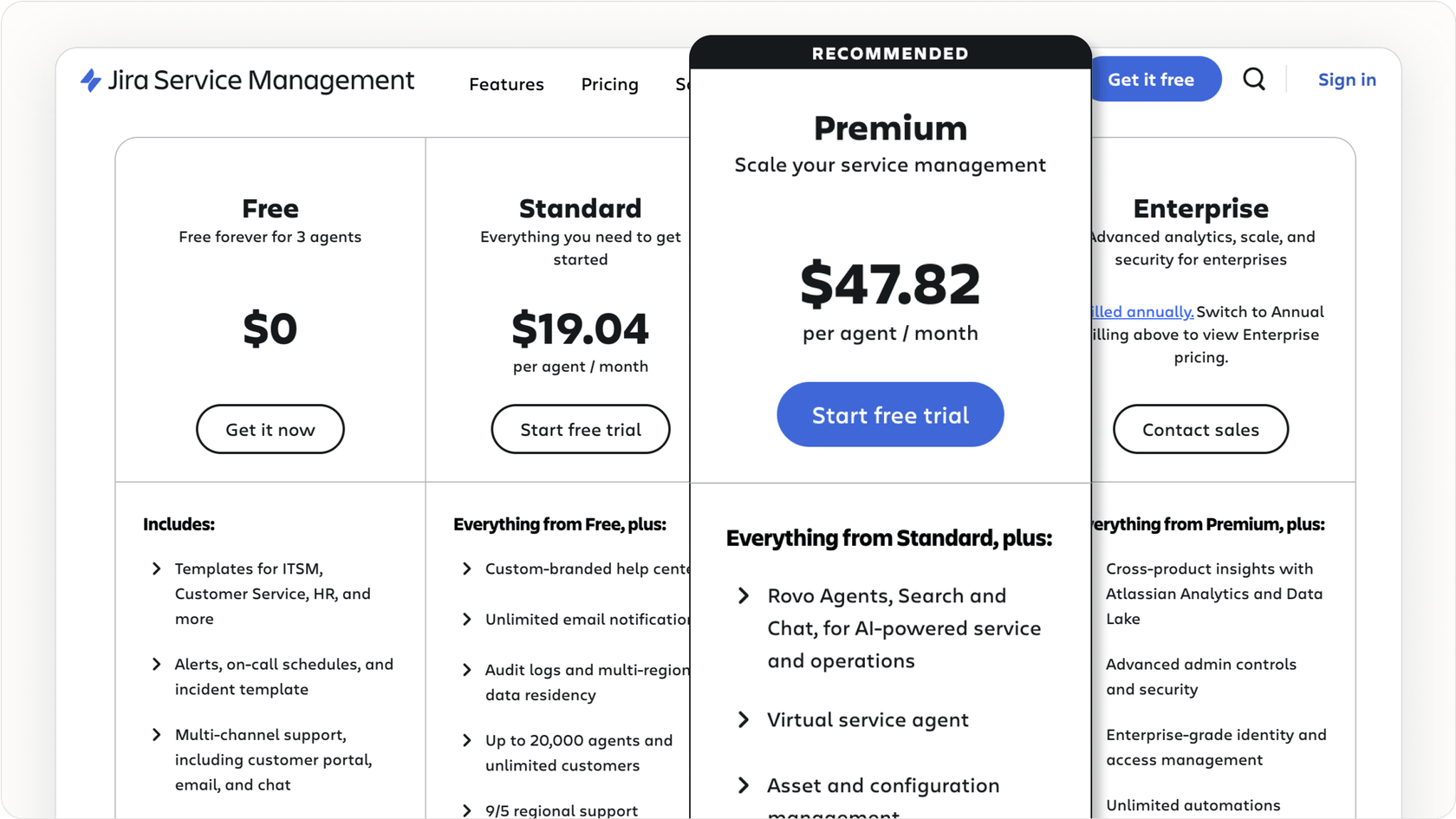Select Pricing in the navigation bar
This screenshot has width=1456, height=819.
tap(609, 84)
